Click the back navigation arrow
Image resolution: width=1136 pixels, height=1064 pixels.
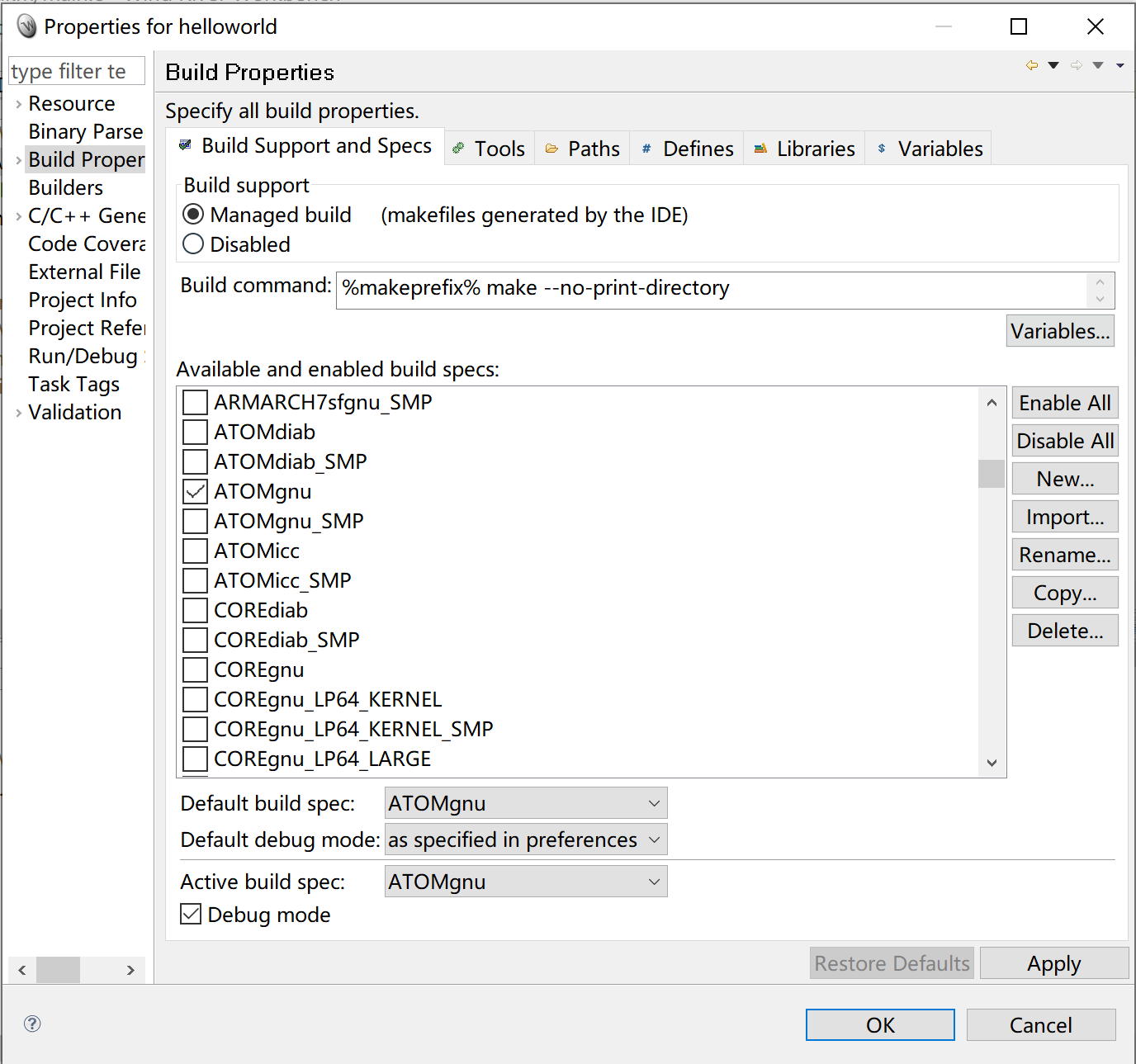pos(1031,64)
